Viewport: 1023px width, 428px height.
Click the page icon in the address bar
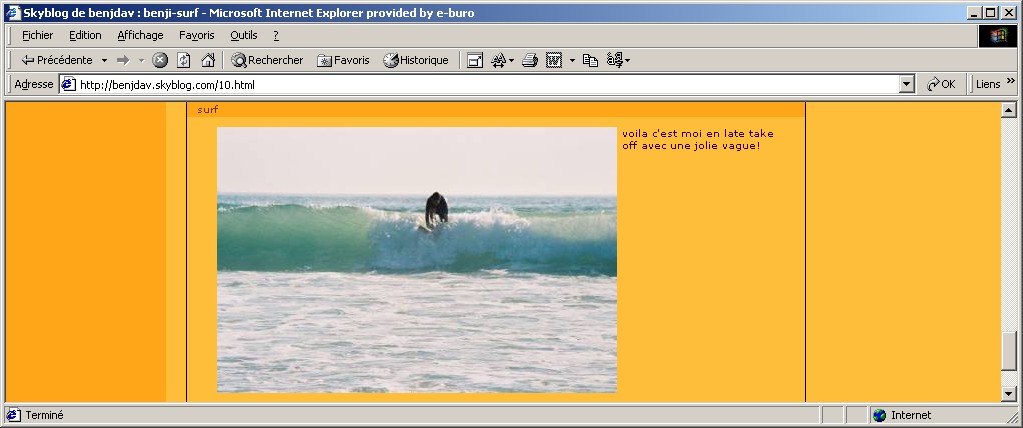point(69,84)
